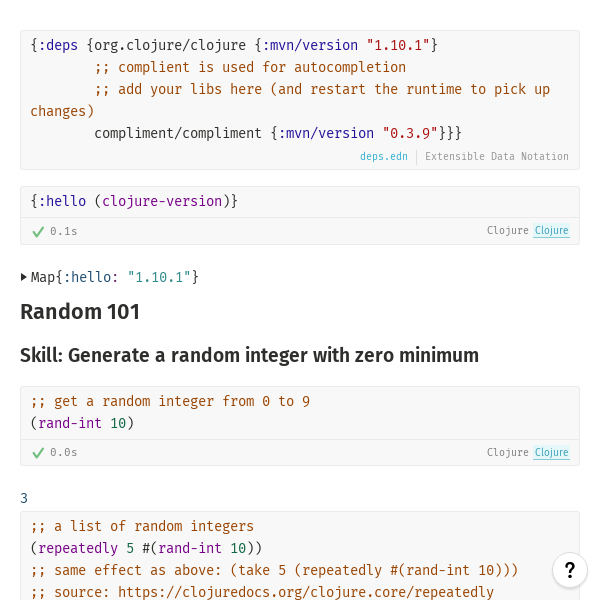Click the 0.1s execution time label
The image size is (600, 600).
(63, 231)
